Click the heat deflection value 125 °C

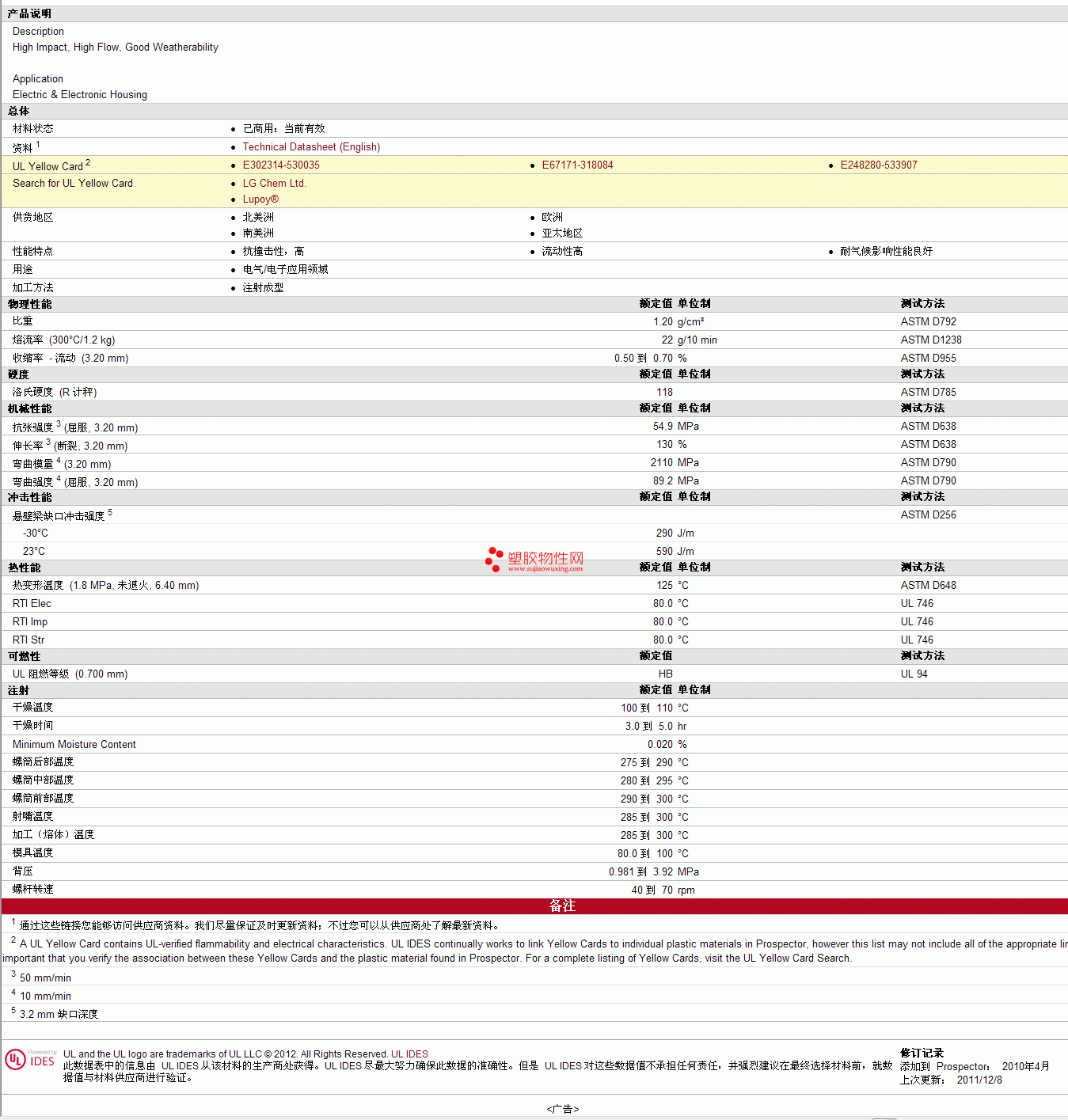(x=672, y=586)
